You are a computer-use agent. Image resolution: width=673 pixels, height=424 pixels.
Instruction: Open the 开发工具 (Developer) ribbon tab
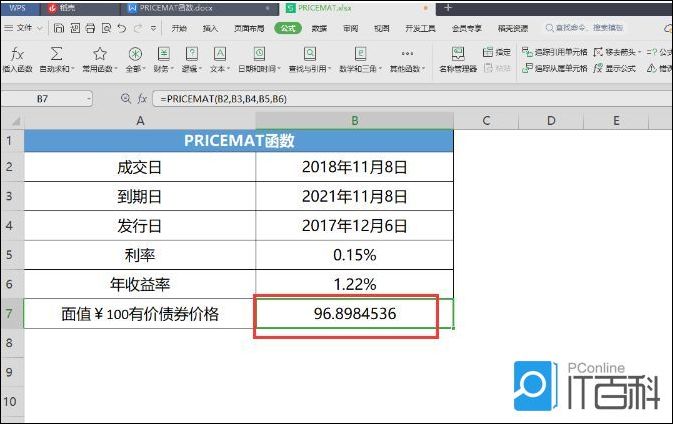point(420,28)
